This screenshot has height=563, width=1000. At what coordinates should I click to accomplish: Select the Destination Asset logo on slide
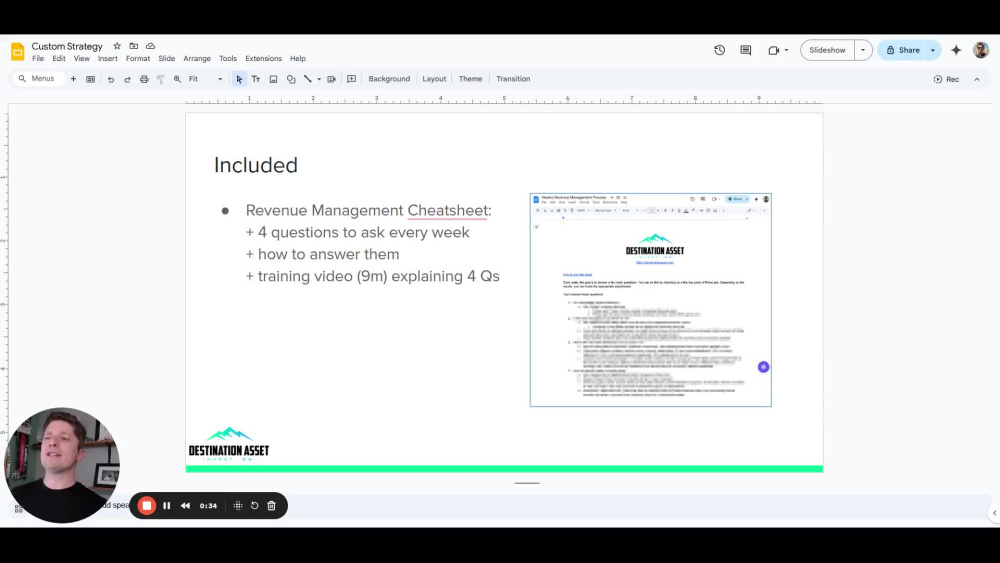[229, 444]
